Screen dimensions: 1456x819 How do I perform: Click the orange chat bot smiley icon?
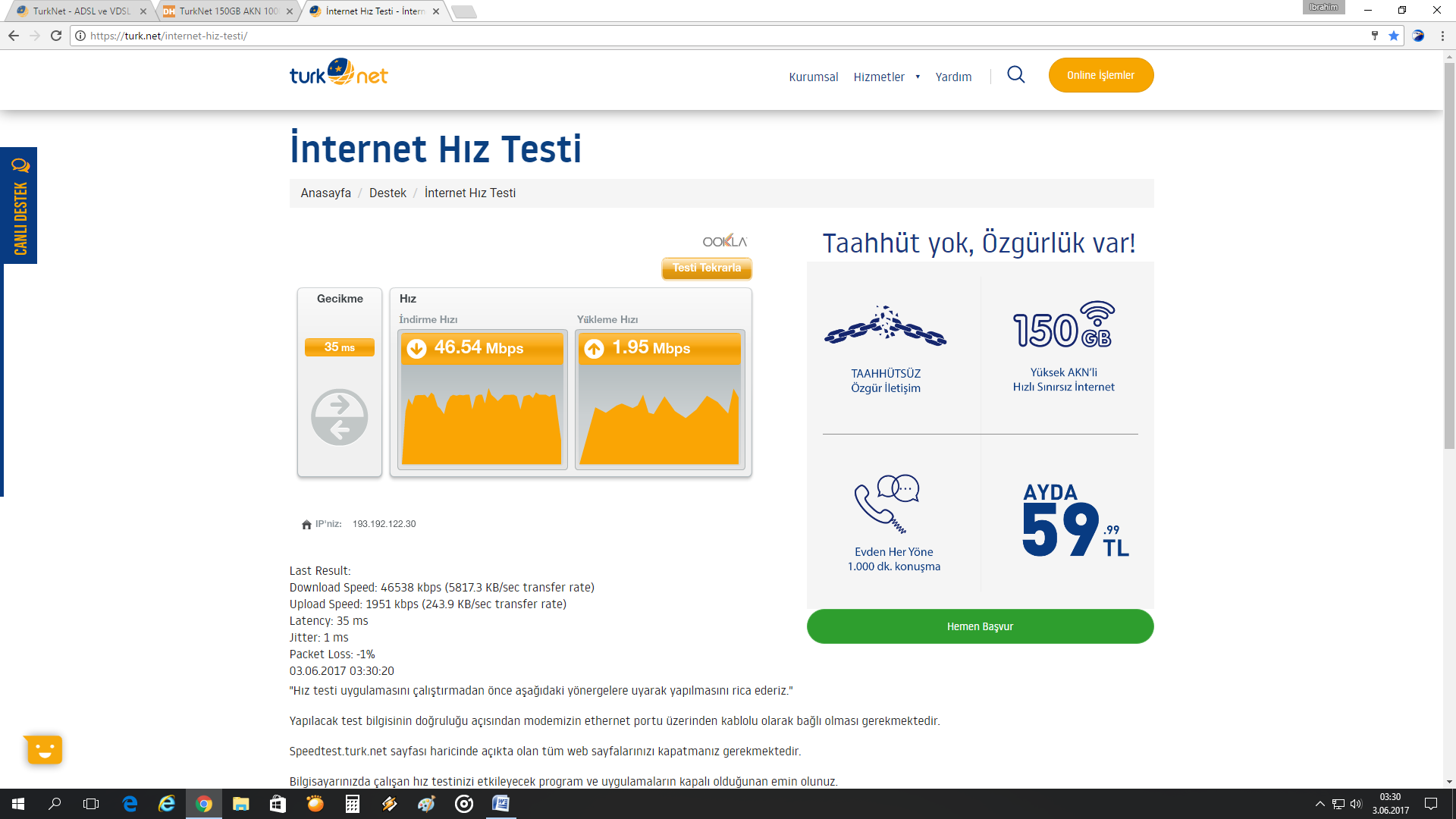pyautogui.click(x=44, y=749)
